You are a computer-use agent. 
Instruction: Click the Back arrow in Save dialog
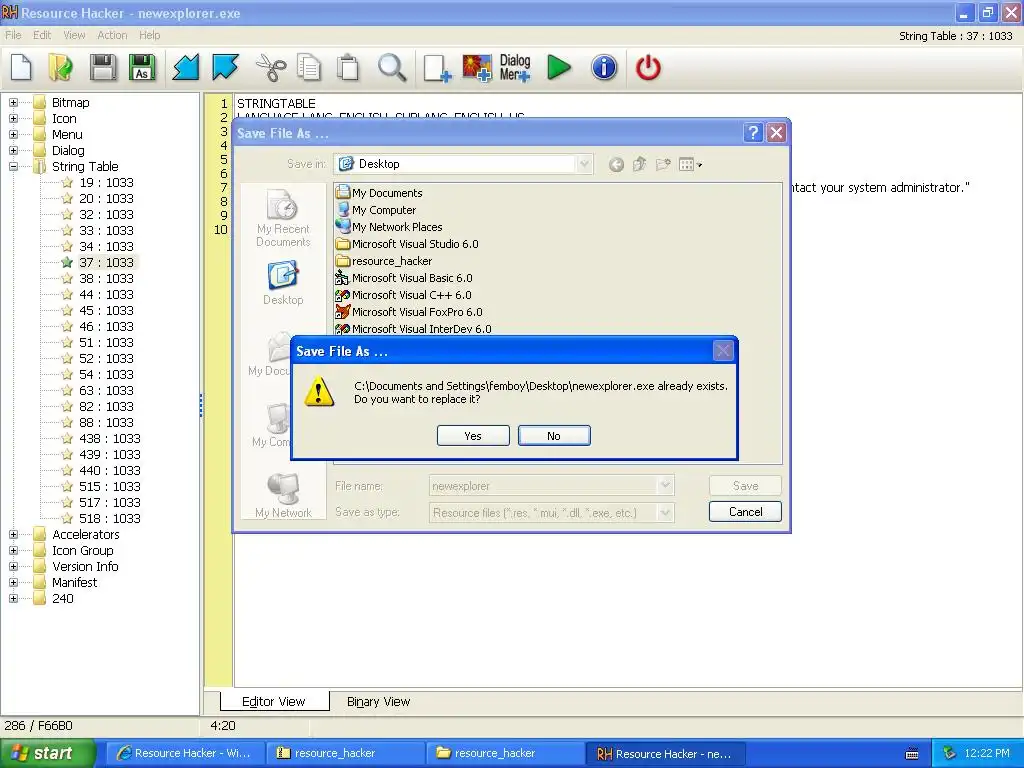coord(616,165)
